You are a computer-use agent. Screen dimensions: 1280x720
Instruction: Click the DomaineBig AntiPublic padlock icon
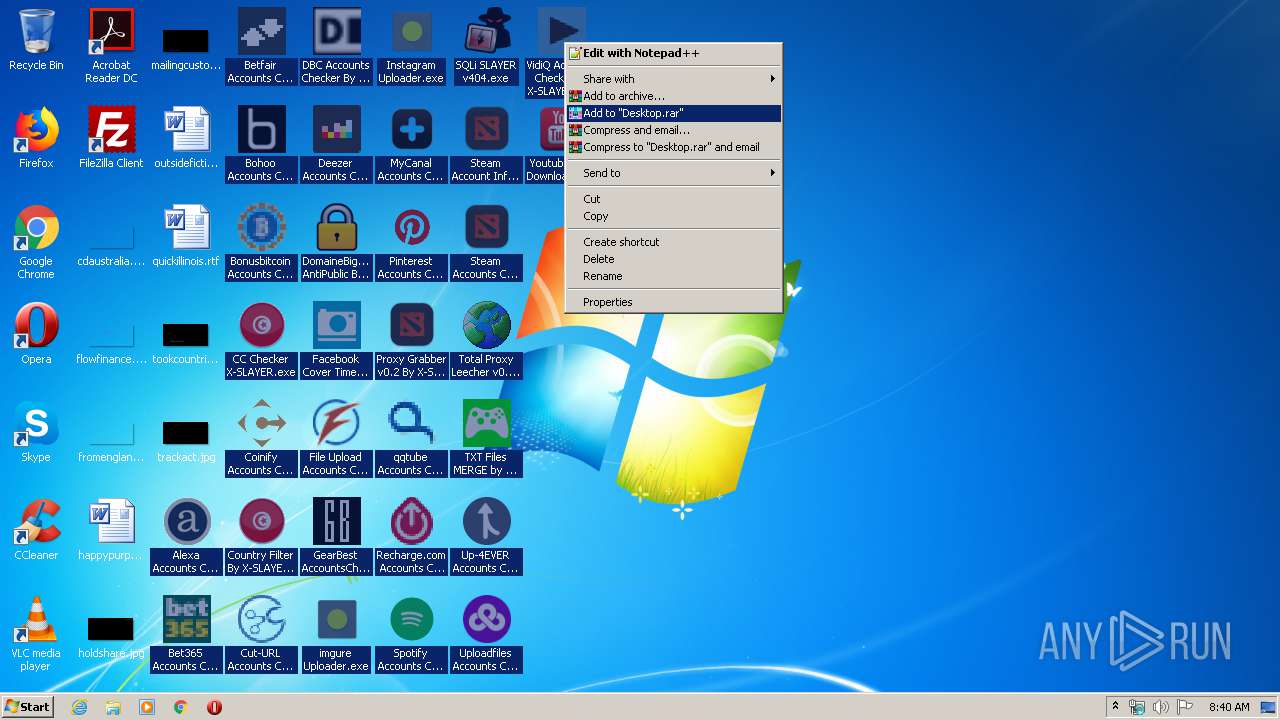click(336, 242)
